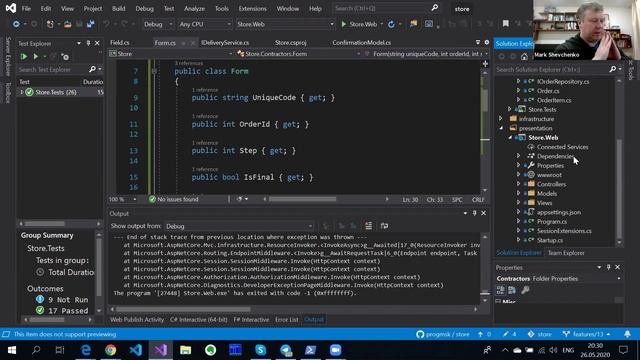The image size is (640, 360).
Task: Open the notifications bell in status bar
Action: (627, 334)
